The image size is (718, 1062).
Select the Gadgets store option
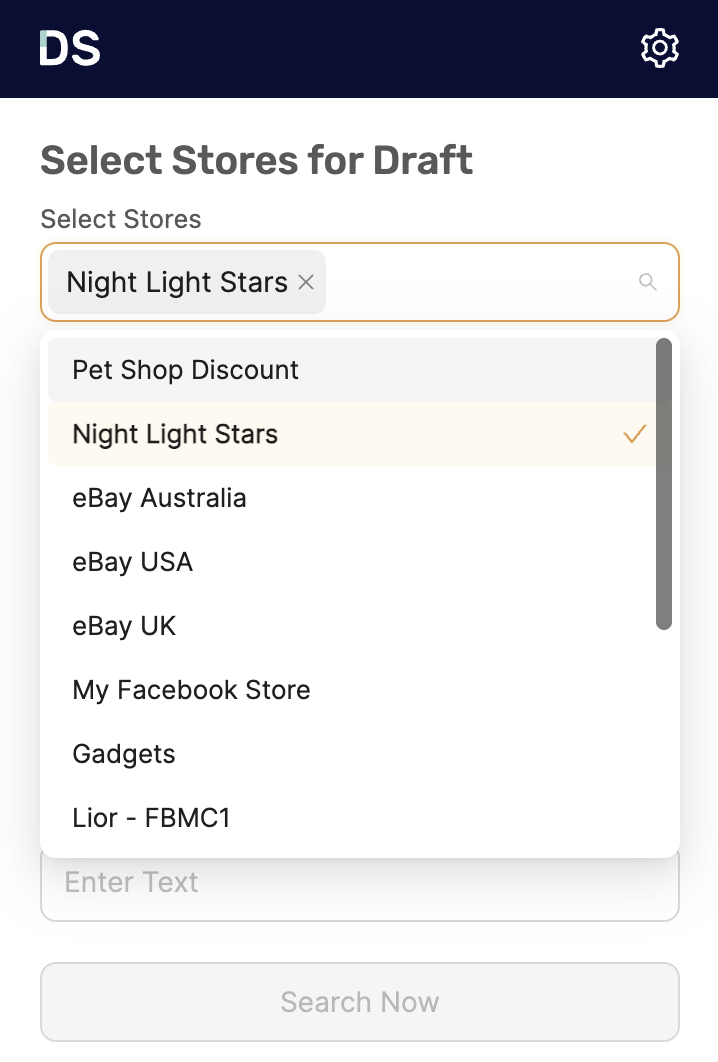click(x=123, y=754)
